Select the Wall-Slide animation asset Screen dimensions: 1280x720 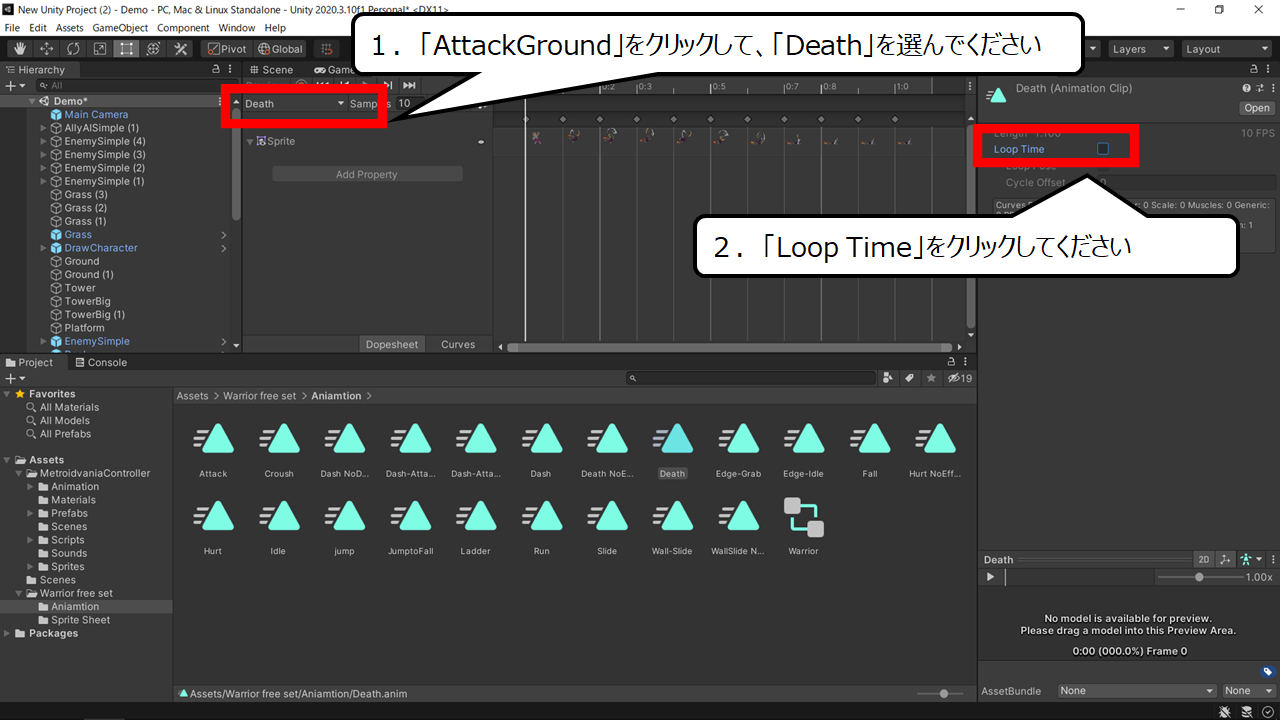[672, 527]
